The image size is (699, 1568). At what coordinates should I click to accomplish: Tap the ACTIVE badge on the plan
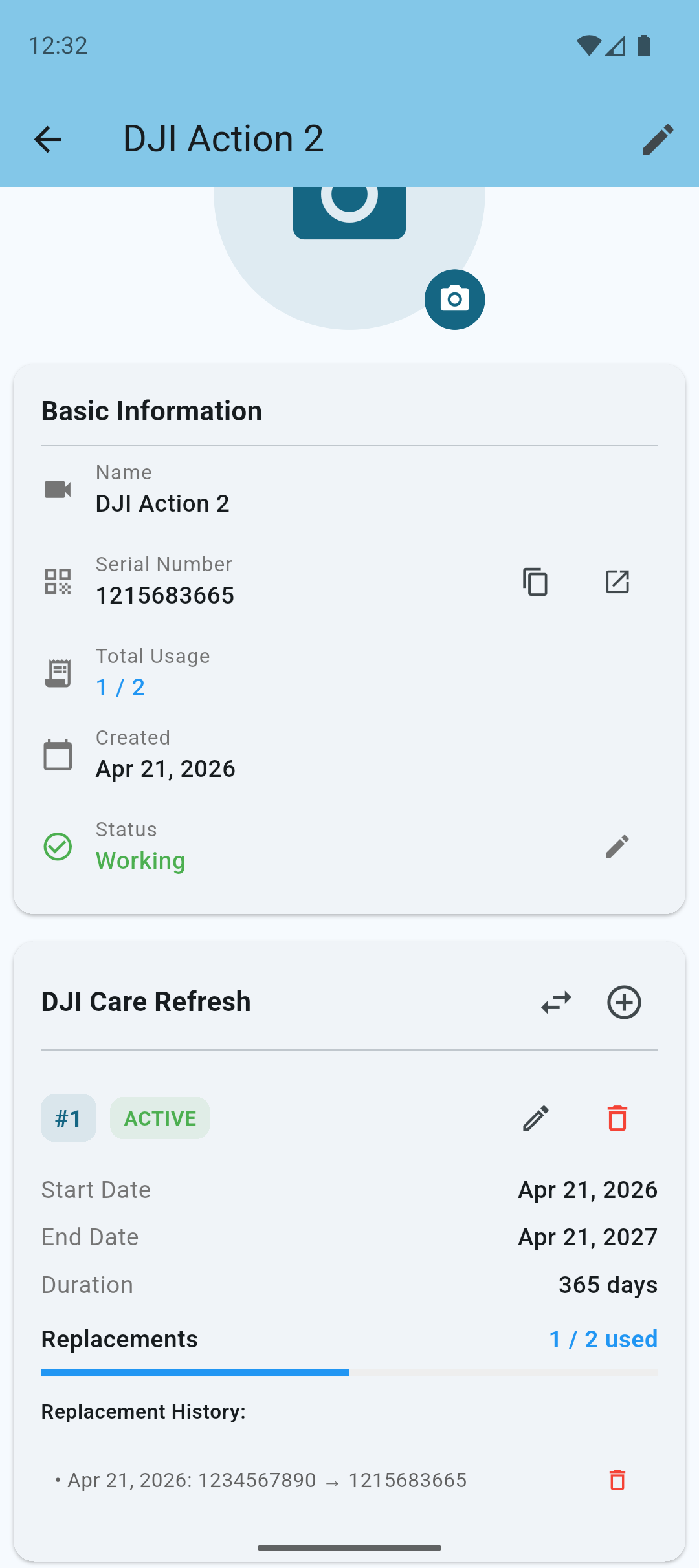coord(159,1118)
